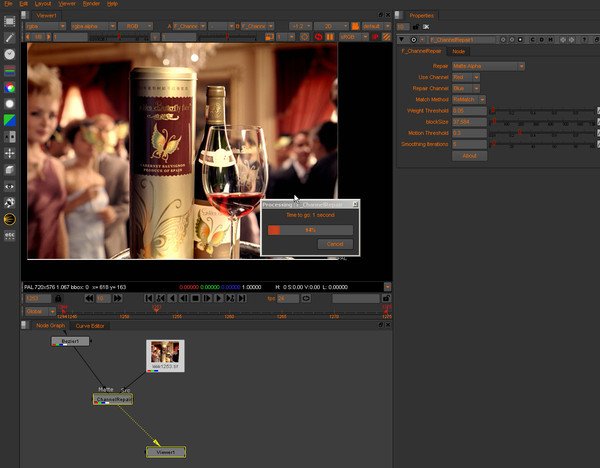Click the orange pause viewer icon
The width and height of the screenshot is (600, 468).
[329, 37]
